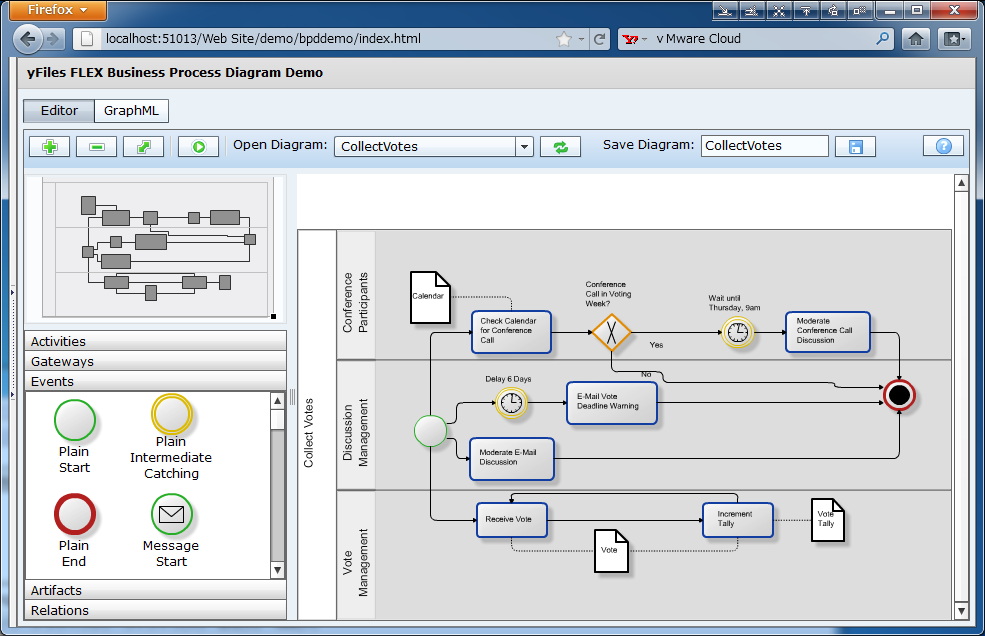Viewport: 985px width, 636px height.
Task: Open the bookmarks menu button
Action: click(x=954, y=39)
